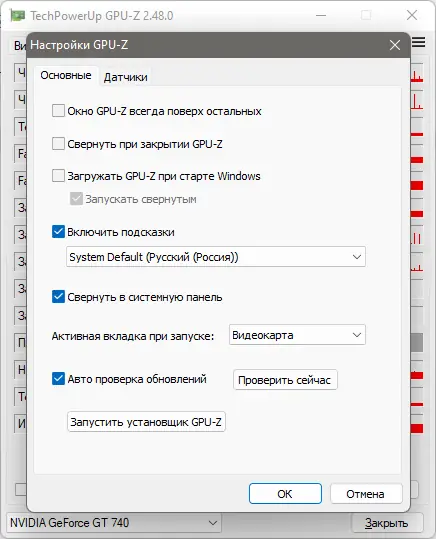Minimize the GPU-Z main window
436x539 pixels.
[x=321, y=15]
